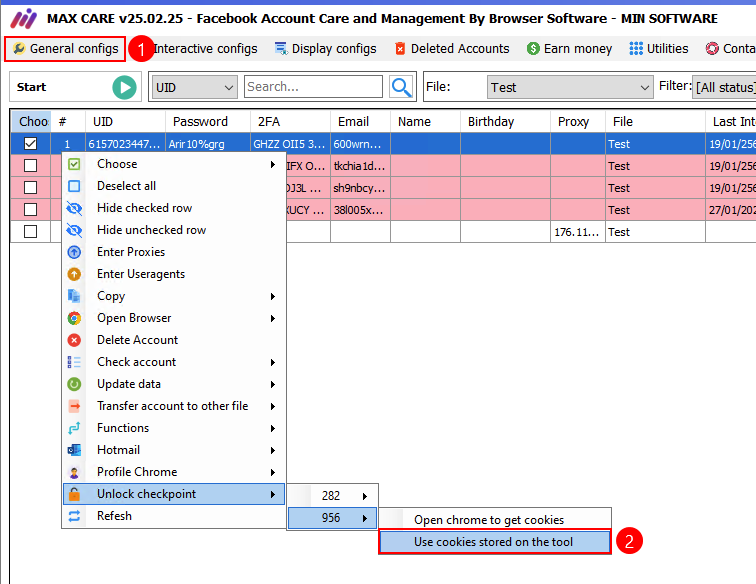Image resolution: width=756 pixels, height=584 pixels.
Task: Click the red Transfer account arrow icon
Action: 74,407
